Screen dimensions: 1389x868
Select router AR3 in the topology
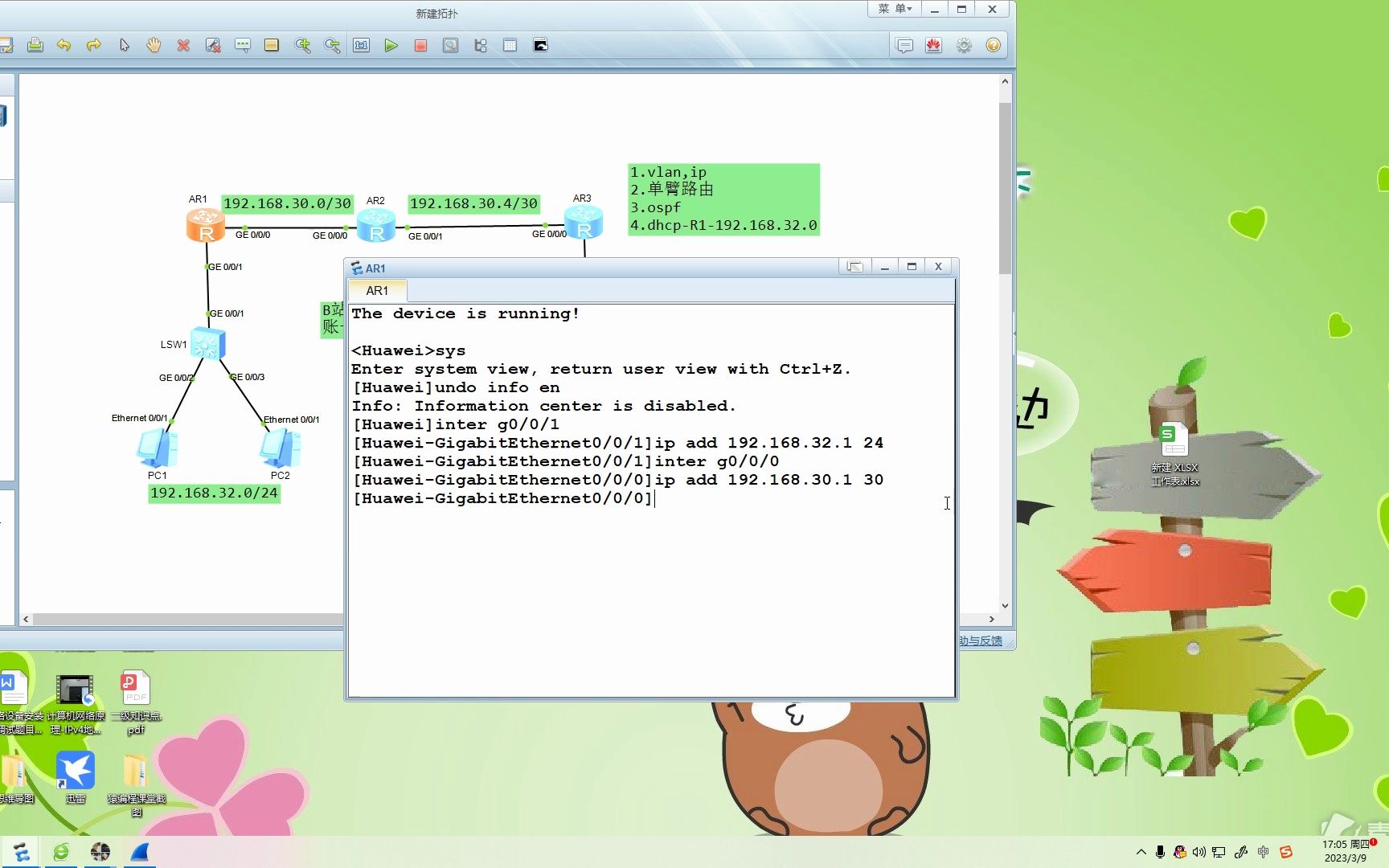pyautogui.click(x=584, y=223)
